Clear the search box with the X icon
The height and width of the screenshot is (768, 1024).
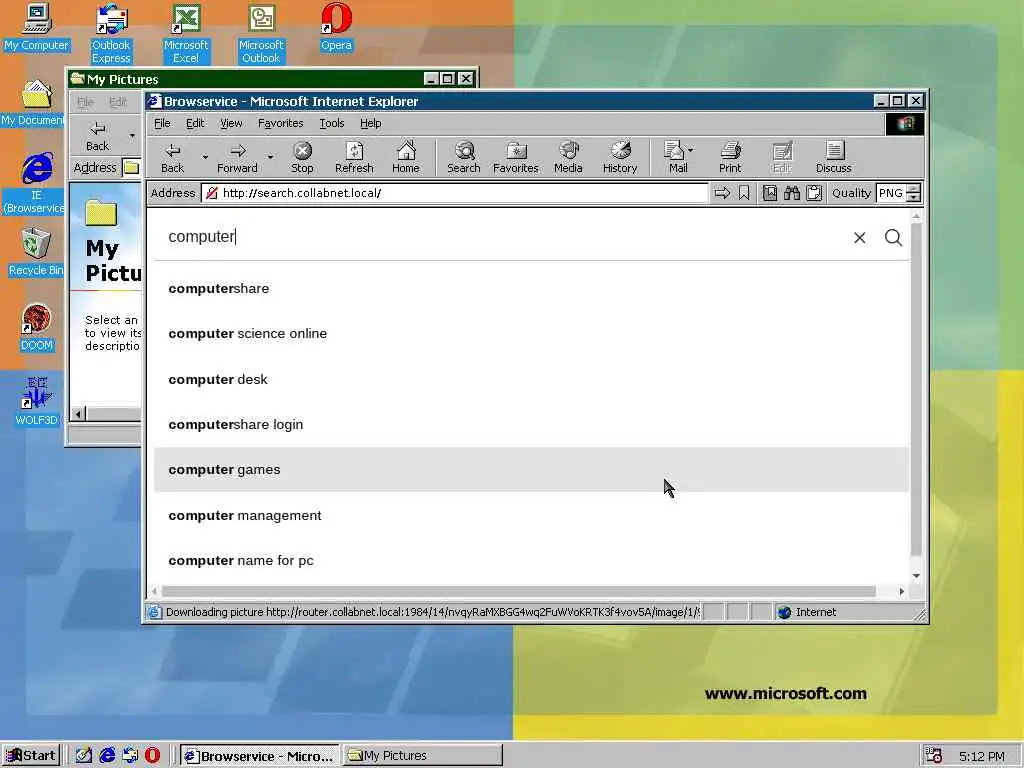point(859,238)
